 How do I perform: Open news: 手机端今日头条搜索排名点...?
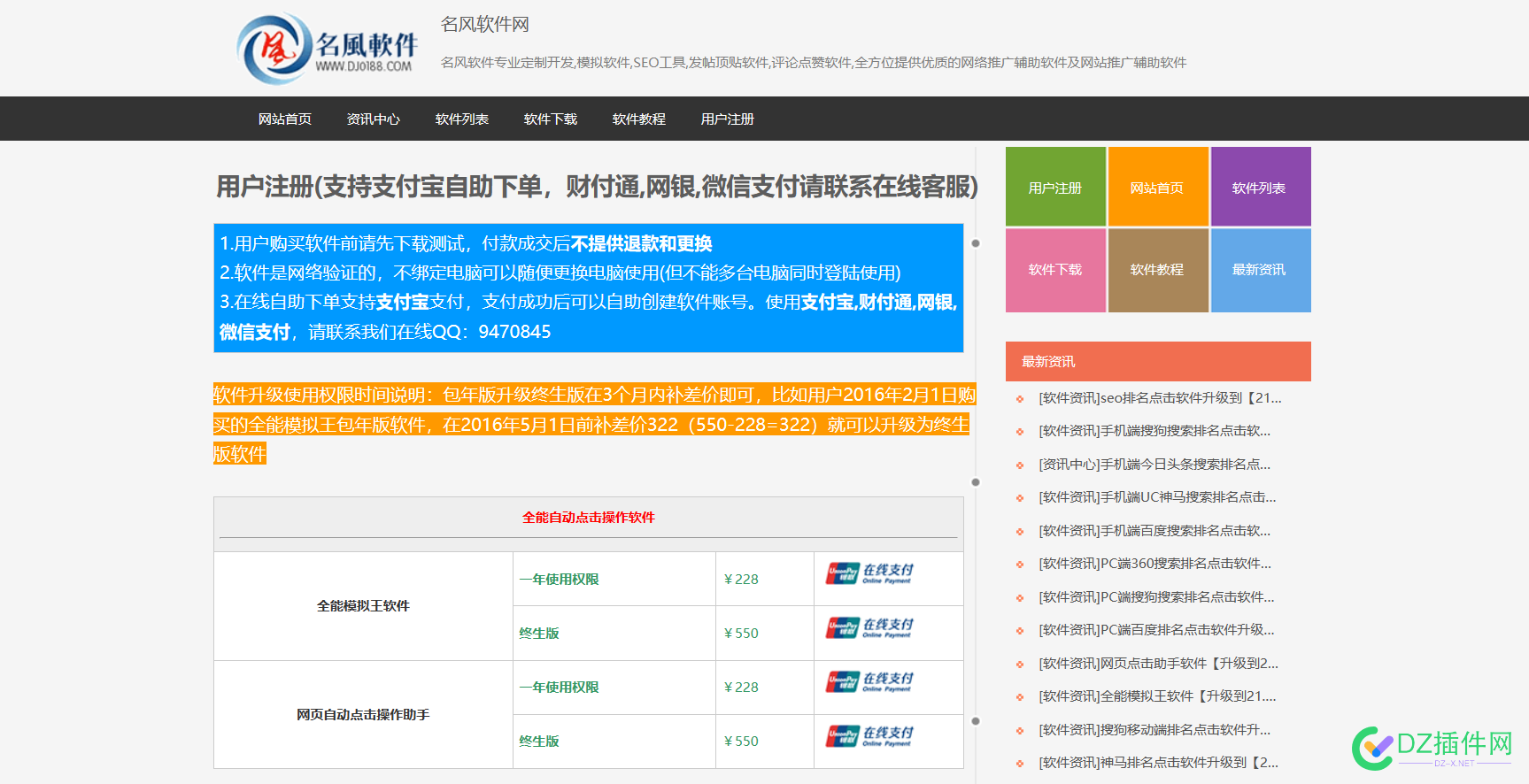point(1154,465)
